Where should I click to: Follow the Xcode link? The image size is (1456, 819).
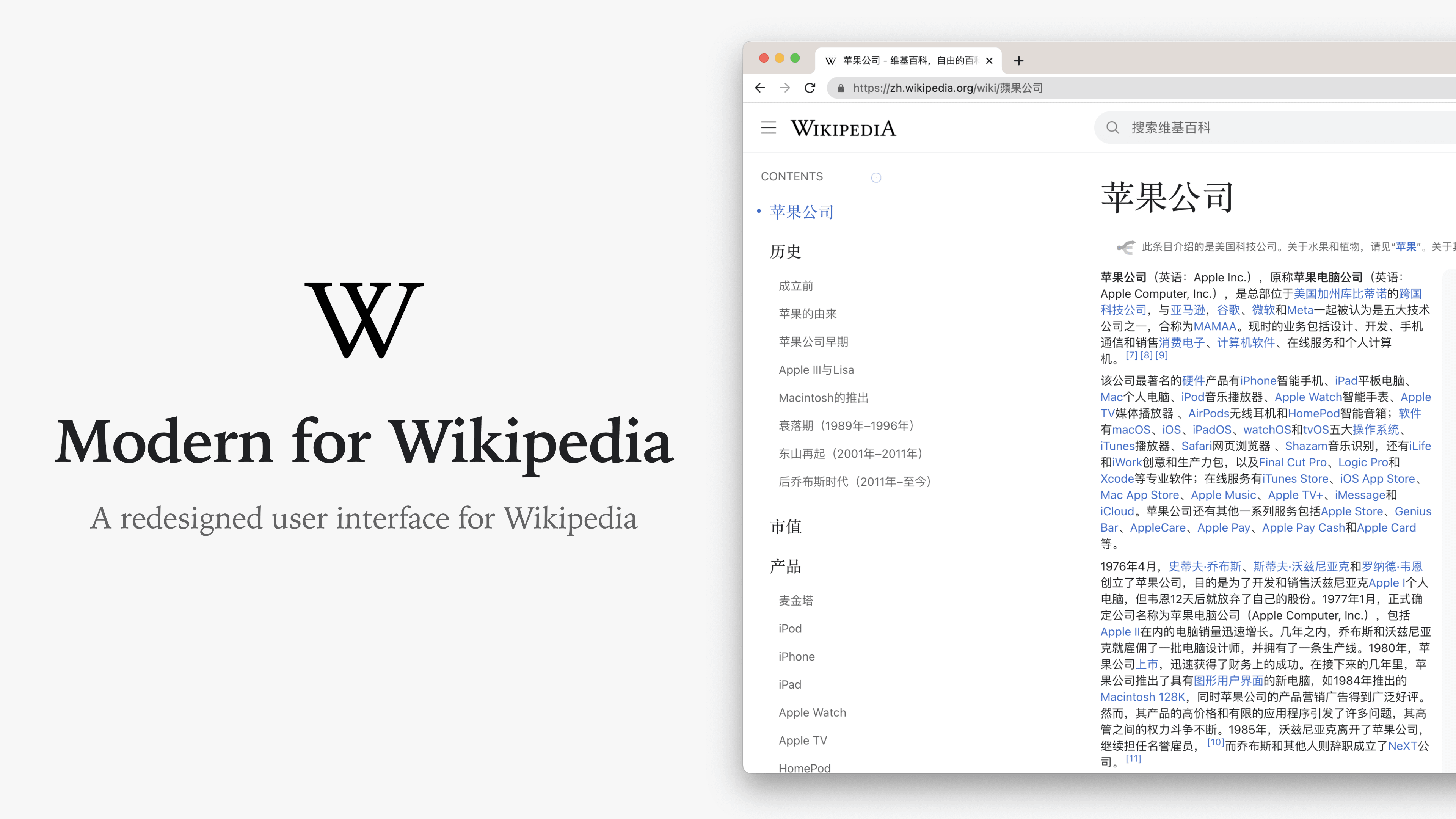point(1117,479)
